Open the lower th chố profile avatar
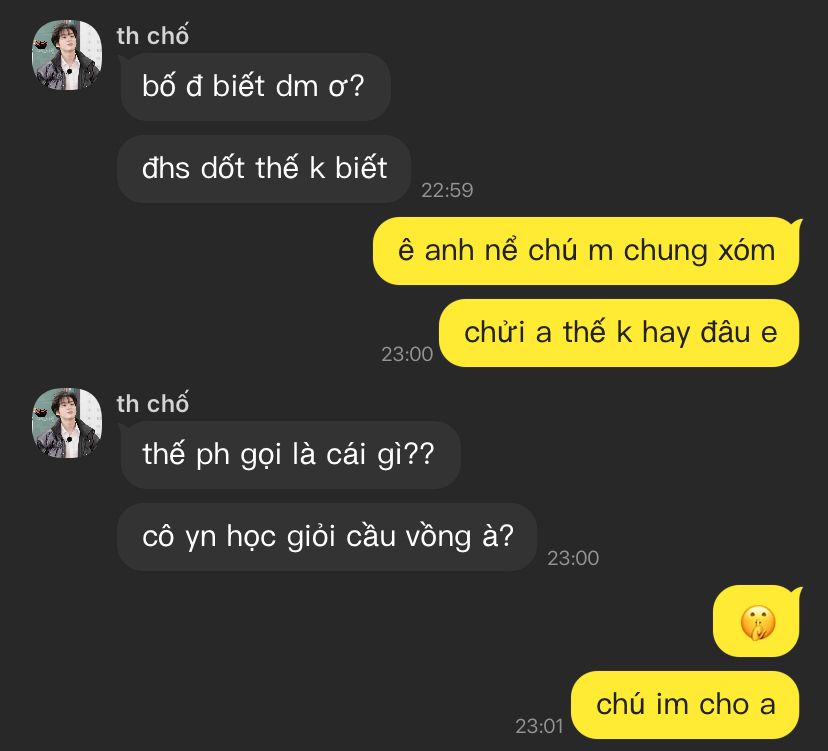Viewport: 828px width, 751px height. point(67,423)
